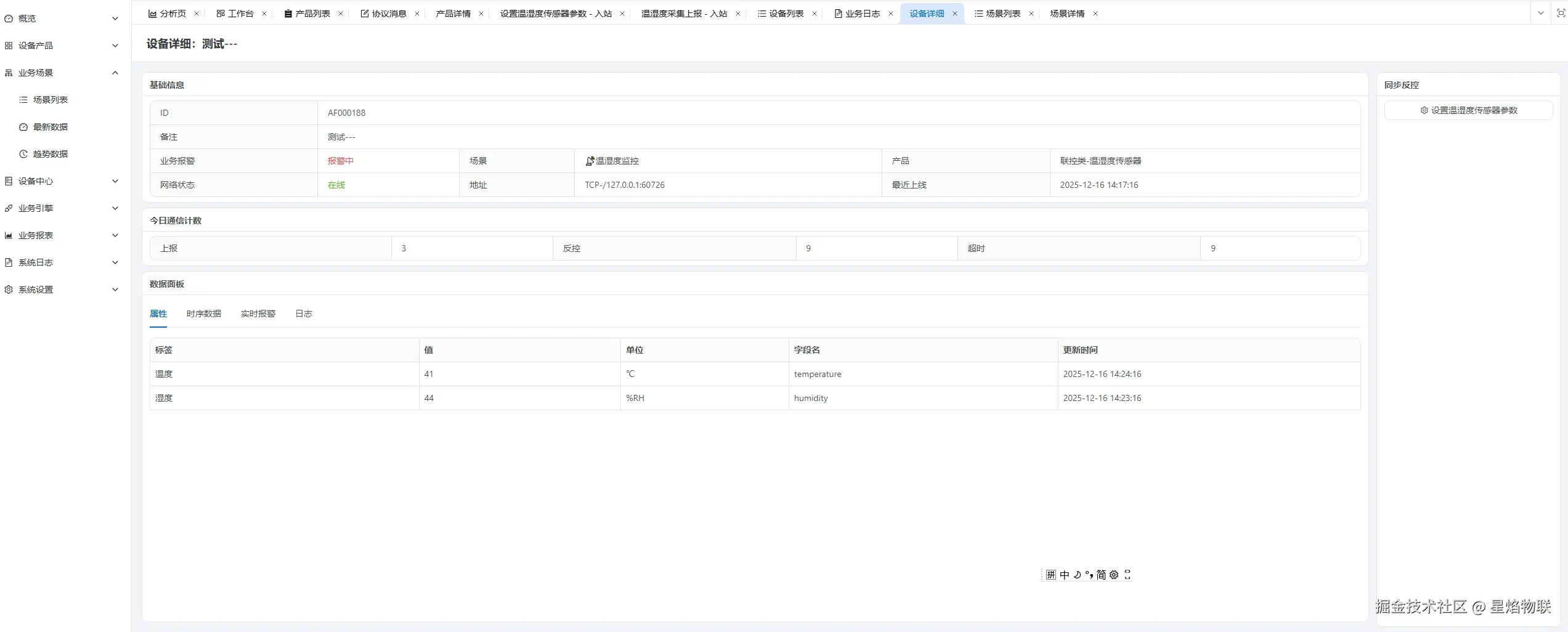Screen dimensions: 1568x632
Task: Collapse the 业务场景 sidebar menu chevron
Action: click(x=115, y=73)
